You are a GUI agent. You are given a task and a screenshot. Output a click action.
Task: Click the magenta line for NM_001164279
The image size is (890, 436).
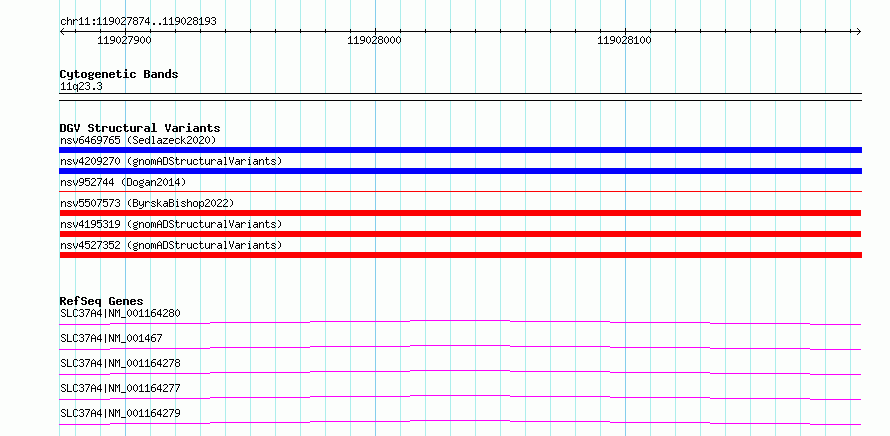click(x=460, y=422)
